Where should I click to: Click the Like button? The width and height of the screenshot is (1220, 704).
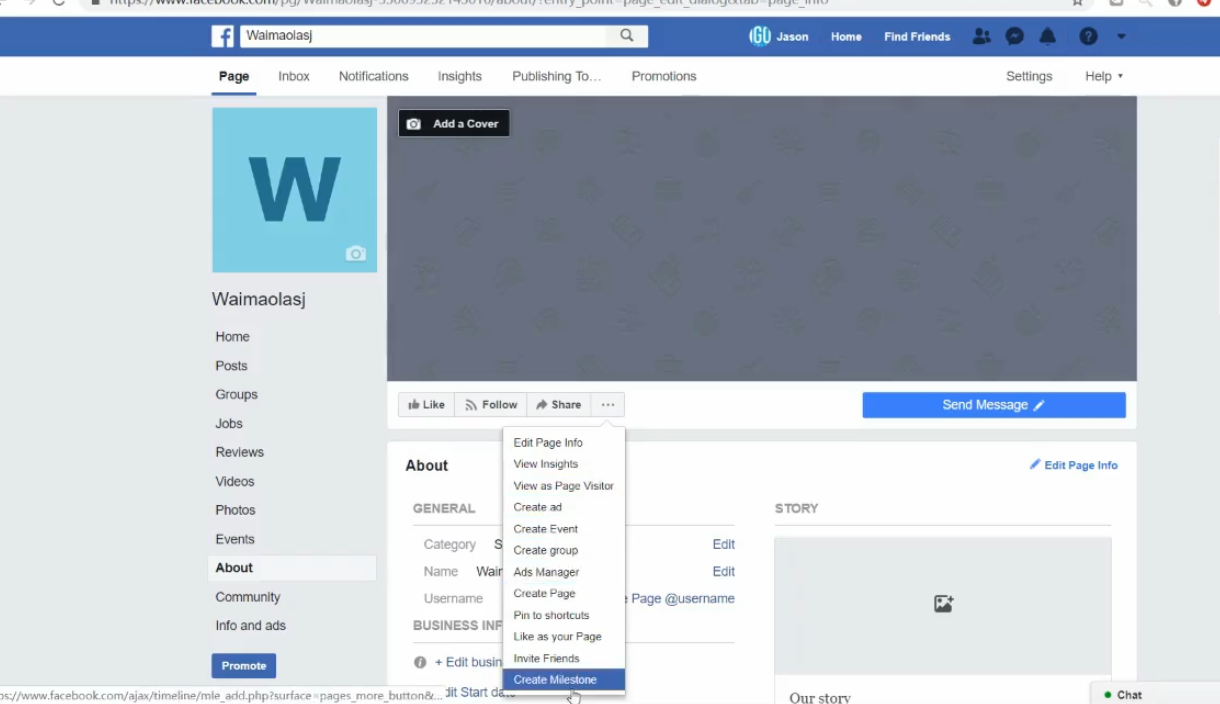click(426, 405)
